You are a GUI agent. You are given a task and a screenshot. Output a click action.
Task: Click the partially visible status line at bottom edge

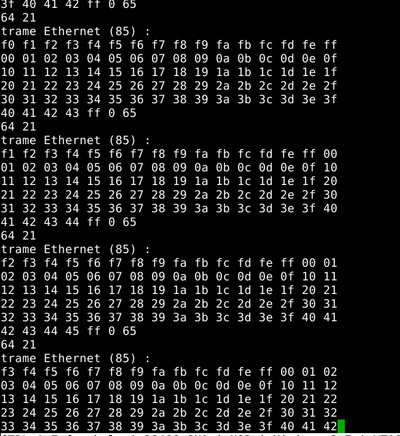click(x=200, y=435)
